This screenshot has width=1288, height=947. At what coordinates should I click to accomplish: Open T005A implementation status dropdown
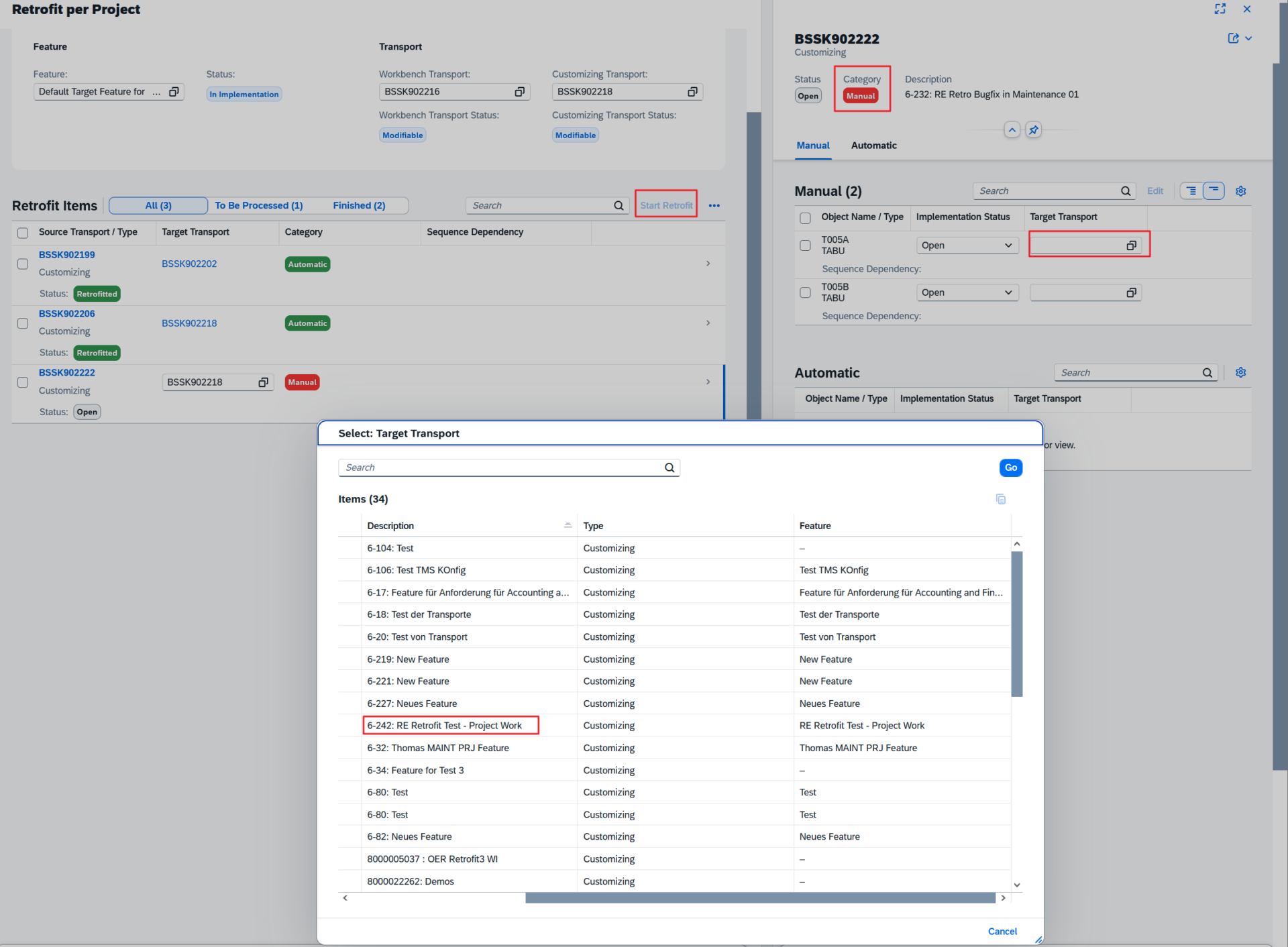967,245
